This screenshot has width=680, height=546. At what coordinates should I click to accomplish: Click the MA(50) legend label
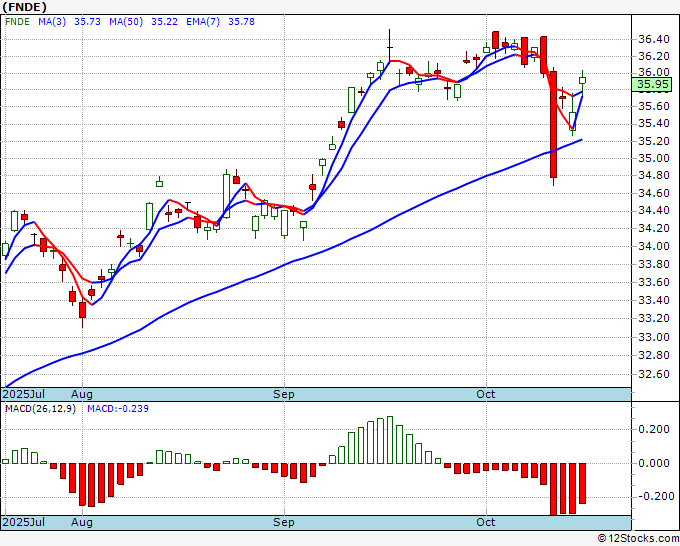pyautogui.click(x=126, y=22)
